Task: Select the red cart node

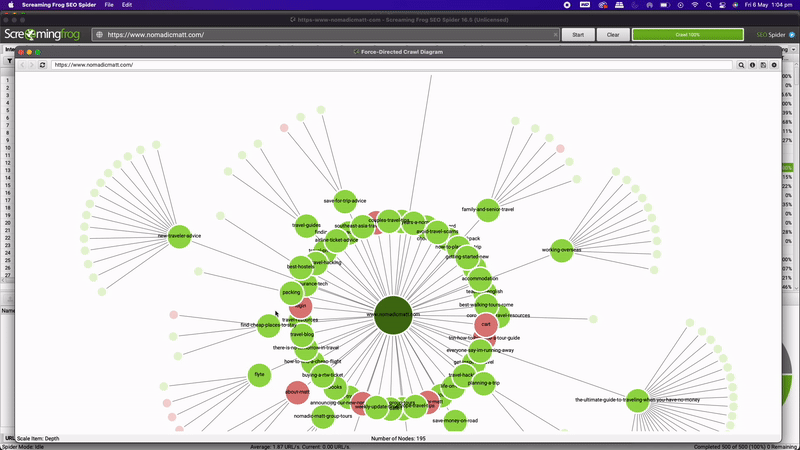Action: pos(486,324)
